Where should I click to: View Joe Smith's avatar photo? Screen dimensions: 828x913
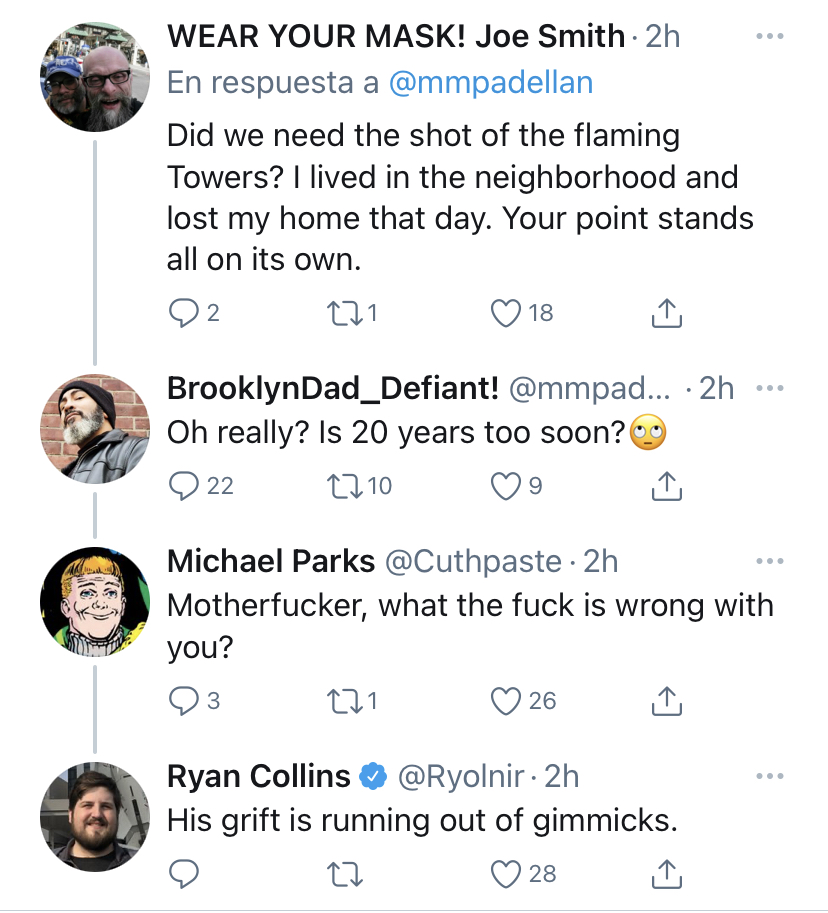(86, 78)
